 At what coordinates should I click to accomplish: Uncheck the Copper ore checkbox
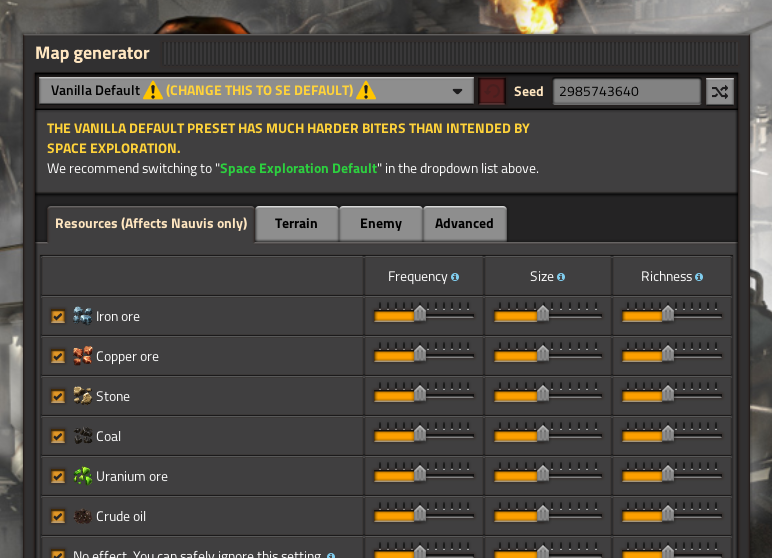click(x=58, y=356)
